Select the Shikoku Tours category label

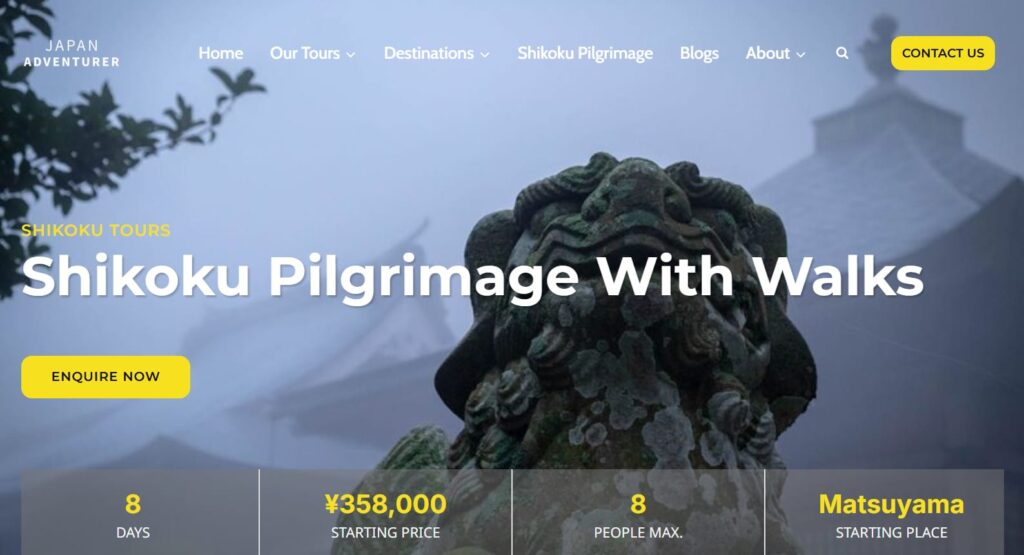coord(96,230)
